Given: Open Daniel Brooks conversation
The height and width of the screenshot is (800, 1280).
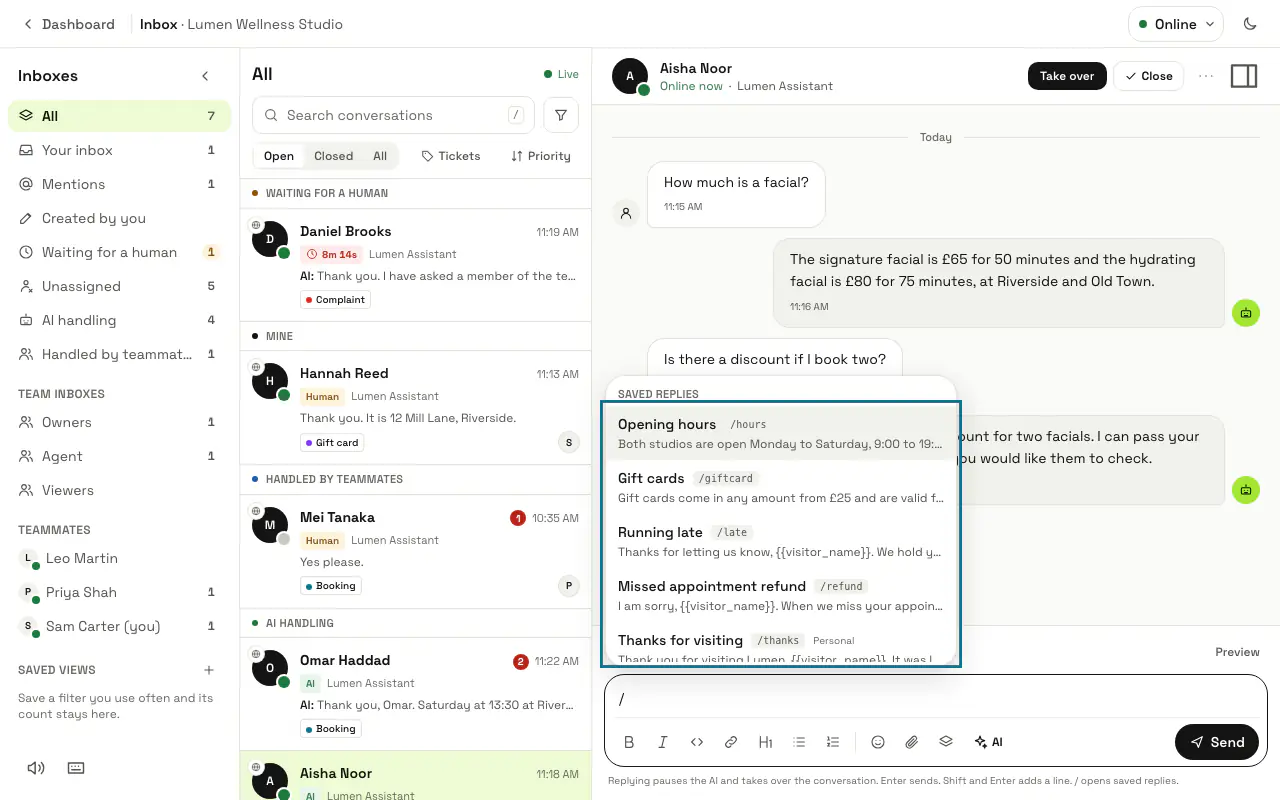Looking at the screenshot, I should click(x=415, y=264).
